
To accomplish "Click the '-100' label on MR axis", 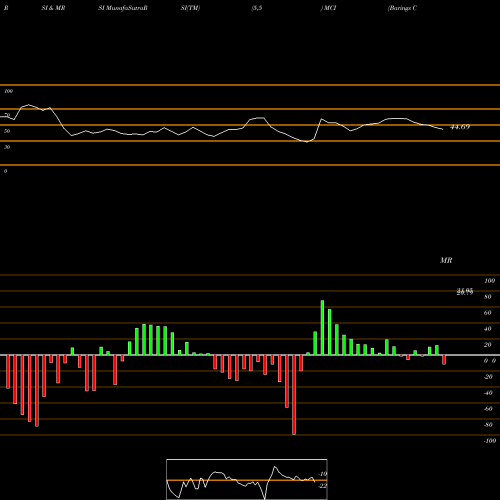I will tap(490, 441).
